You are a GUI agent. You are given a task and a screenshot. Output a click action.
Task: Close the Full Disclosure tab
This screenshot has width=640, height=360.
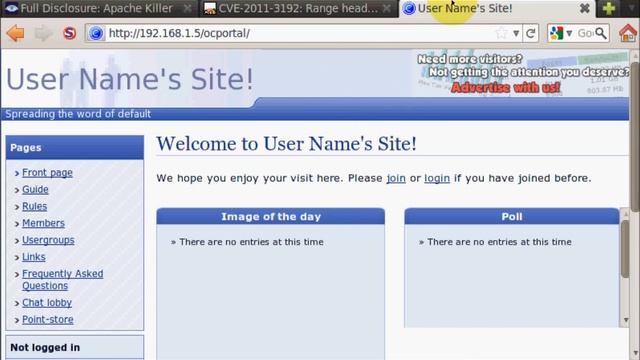(x=187, y=8)
